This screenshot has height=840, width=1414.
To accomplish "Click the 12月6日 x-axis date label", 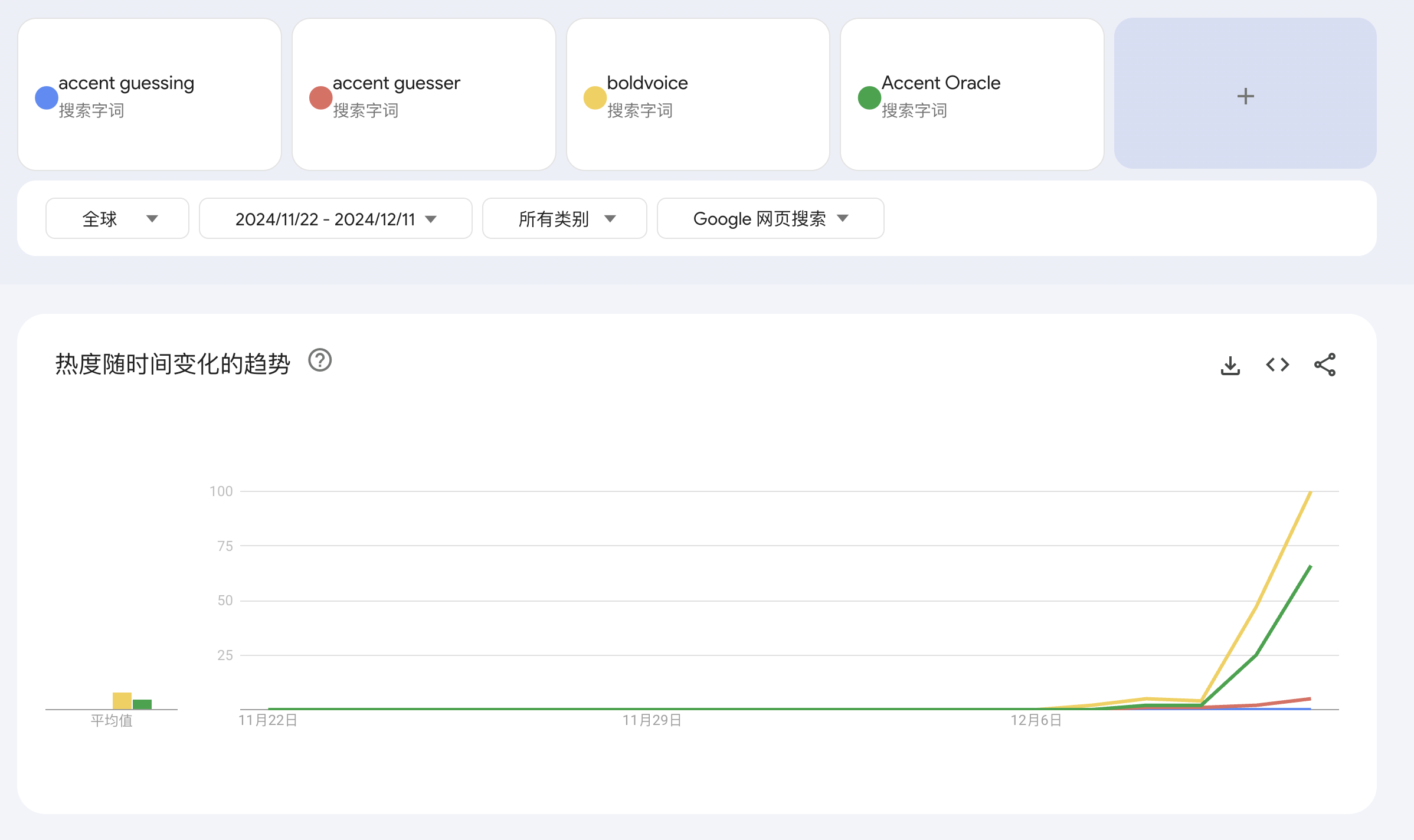I will (x=1036, y=720).
